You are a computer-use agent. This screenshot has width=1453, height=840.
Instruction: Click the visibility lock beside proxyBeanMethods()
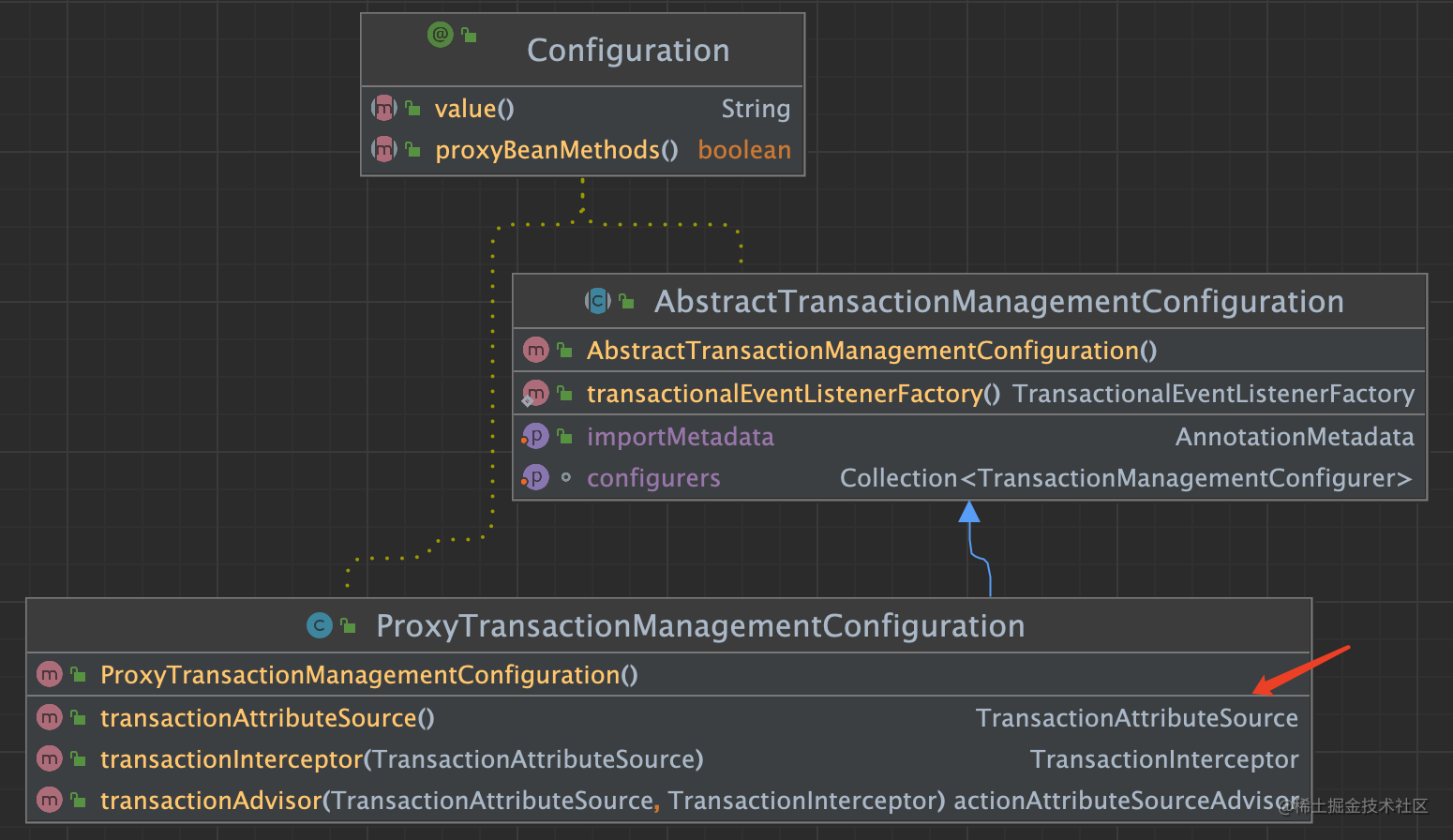click(412, 149)
